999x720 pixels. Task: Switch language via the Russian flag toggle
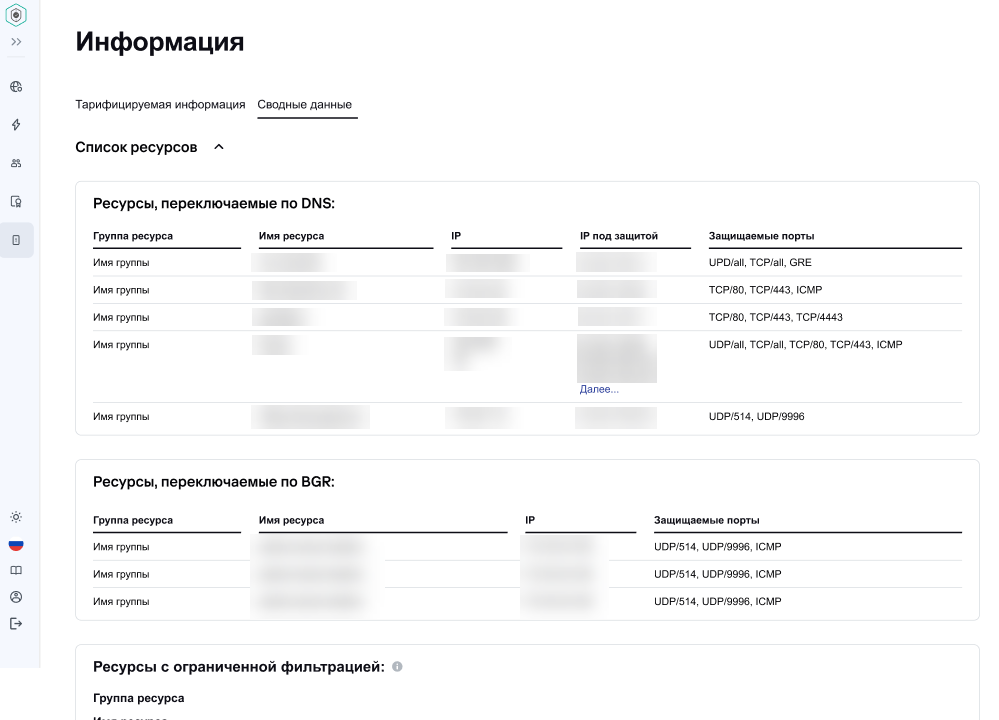click(x=15, y=544)
